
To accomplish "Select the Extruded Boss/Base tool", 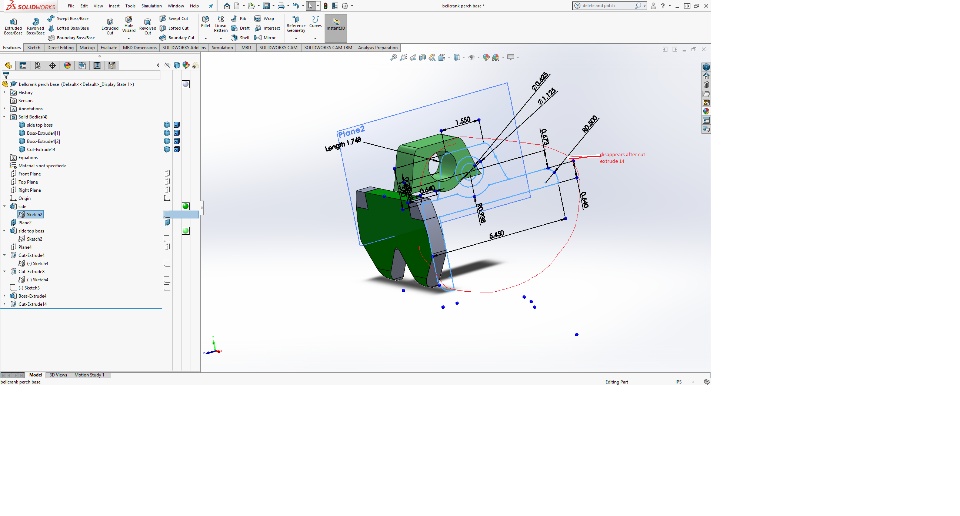I will coord(13,26).
